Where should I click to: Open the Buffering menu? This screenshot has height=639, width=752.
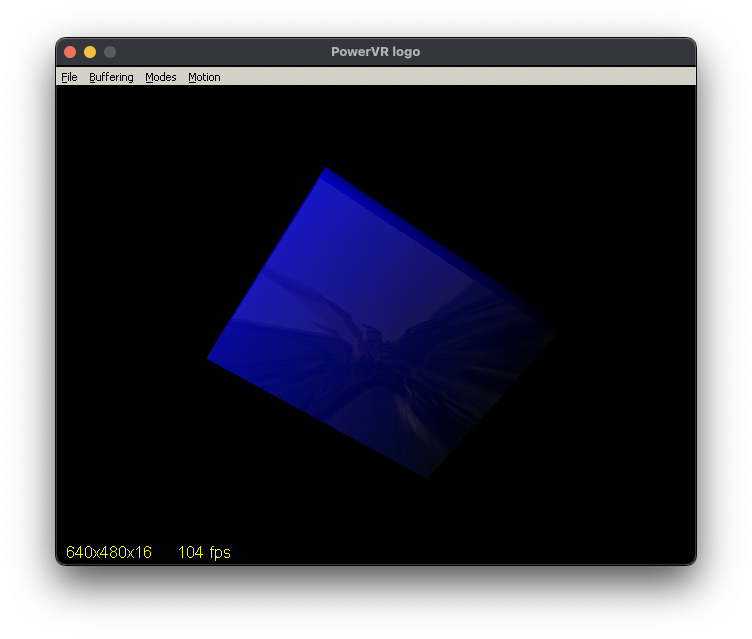pyautogui.click(x=111, y=77)
